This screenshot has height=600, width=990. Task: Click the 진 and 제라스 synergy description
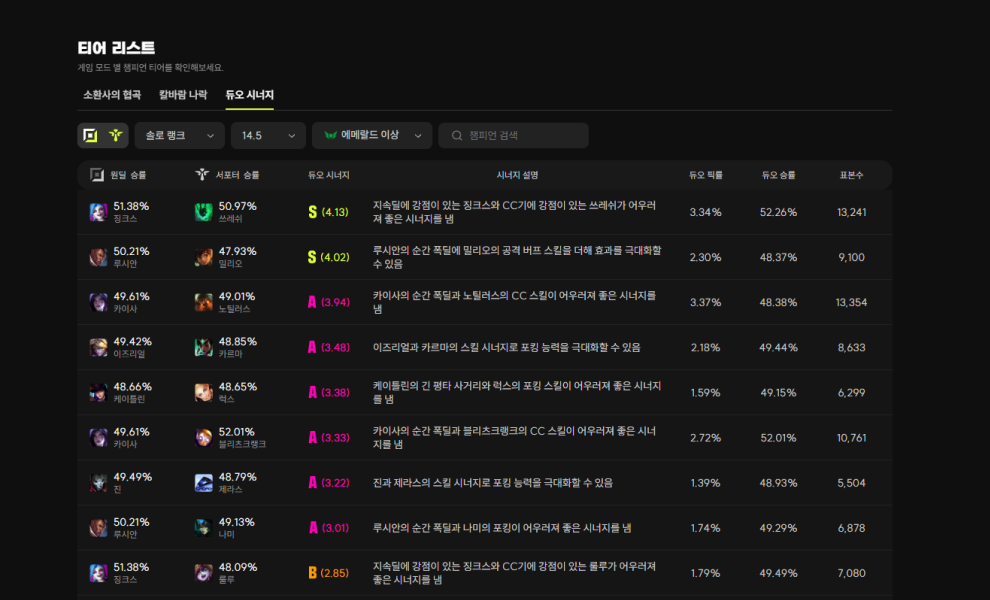(492, 483)
